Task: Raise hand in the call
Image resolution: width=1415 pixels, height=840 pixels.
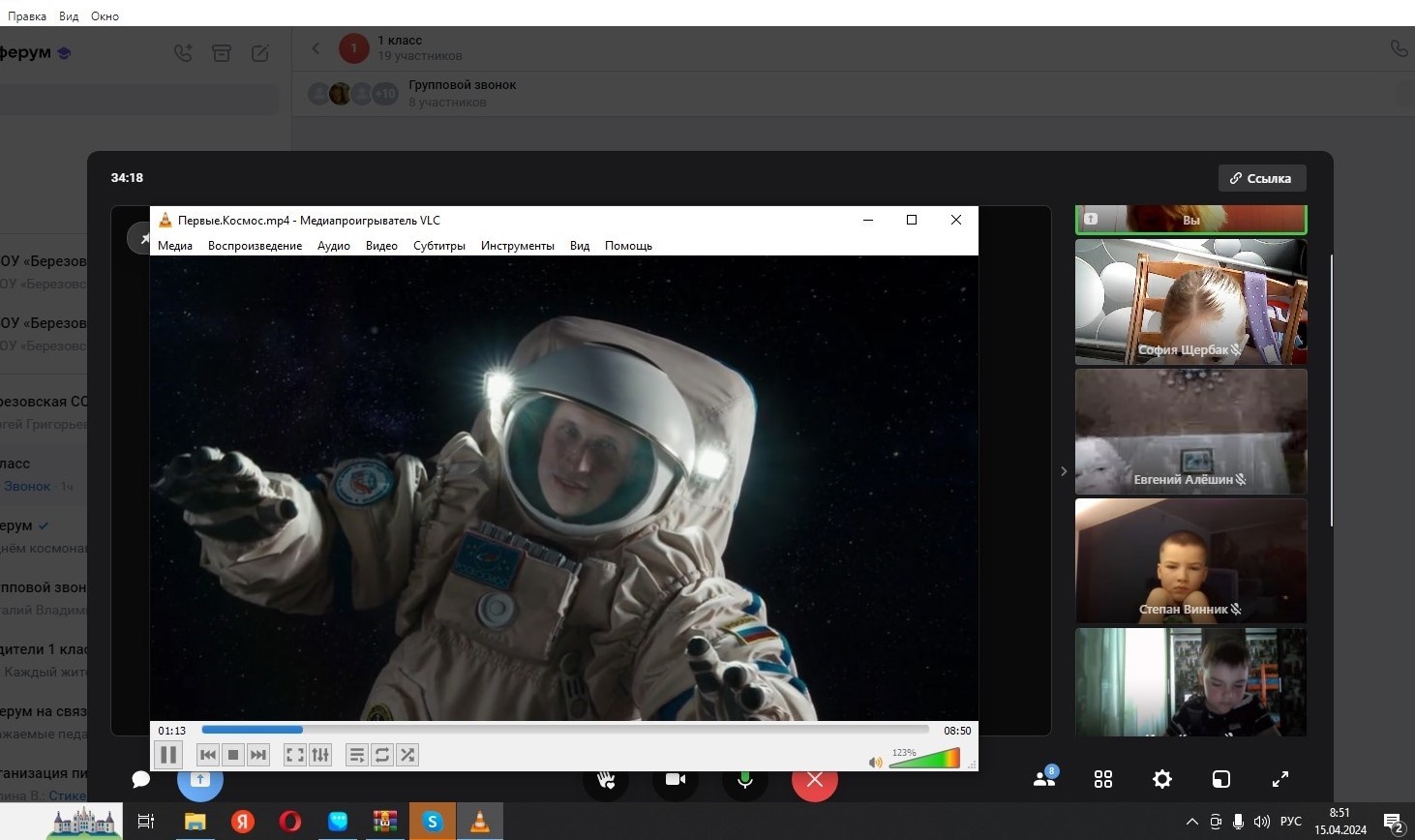Action: coord(607,780)
